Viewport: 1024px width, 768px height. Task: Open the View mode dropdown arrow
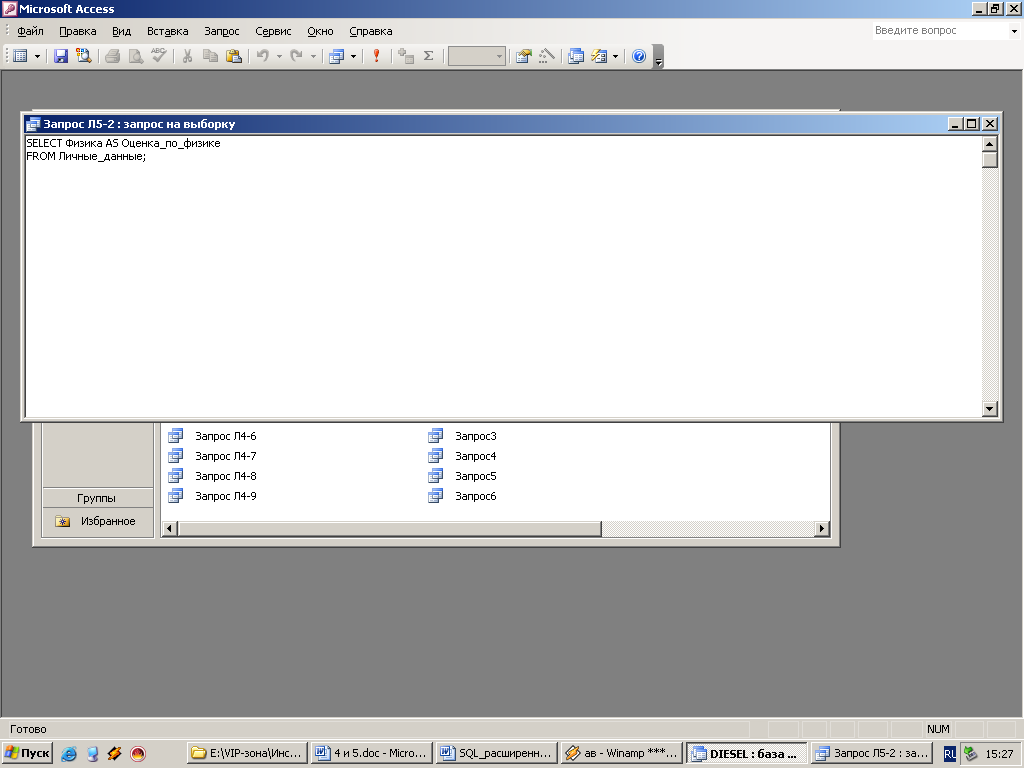[37, 56]
